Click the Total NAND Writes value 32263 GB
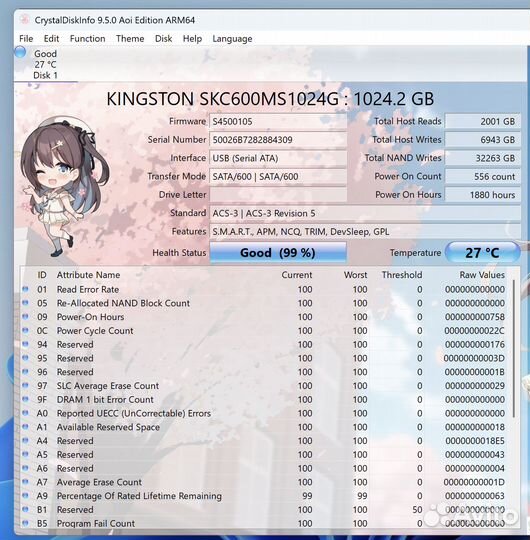This screenshot has width=530, height=540. click(482, 158)
